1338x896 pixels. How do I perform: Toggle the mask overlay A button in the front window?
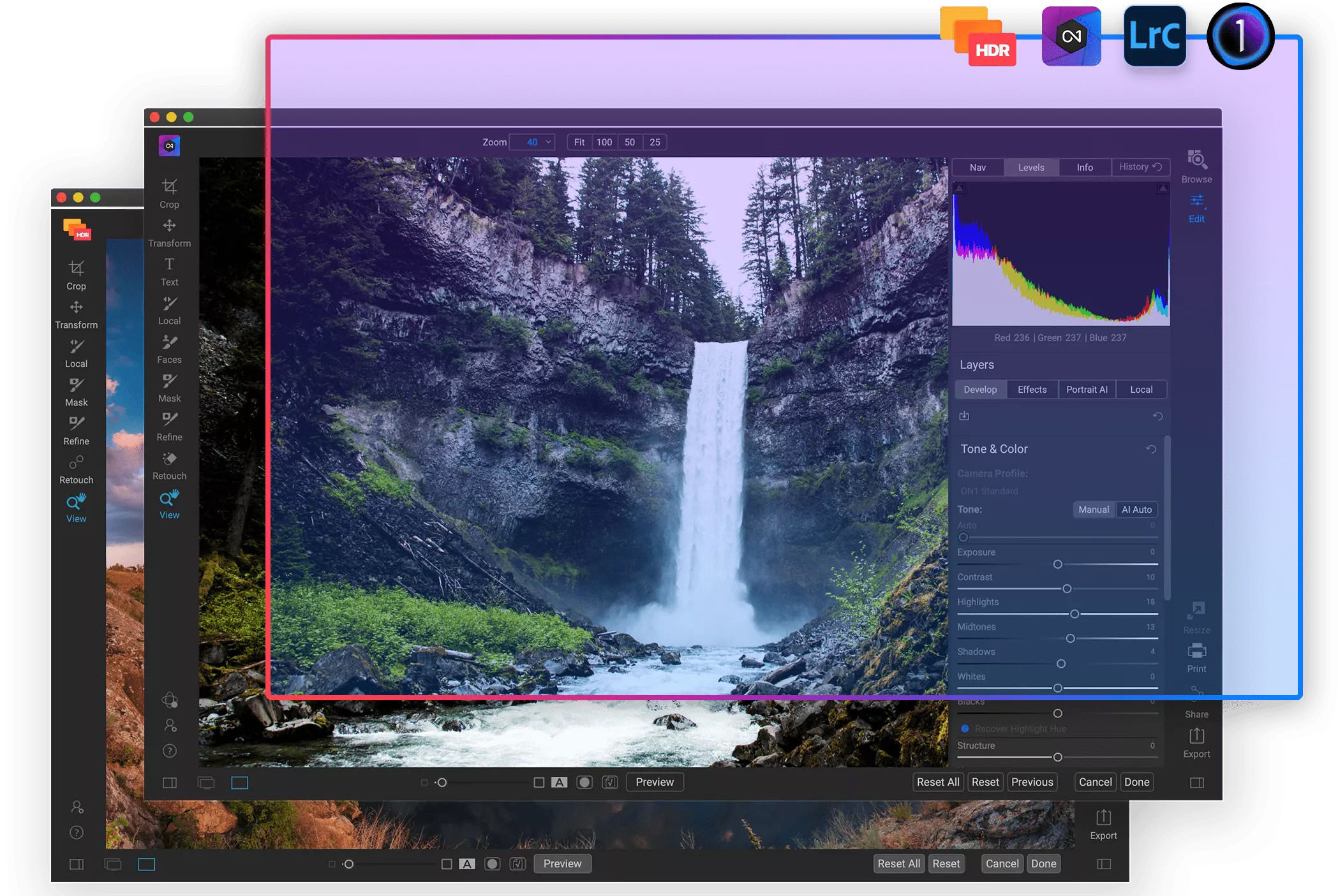[560, 782]
